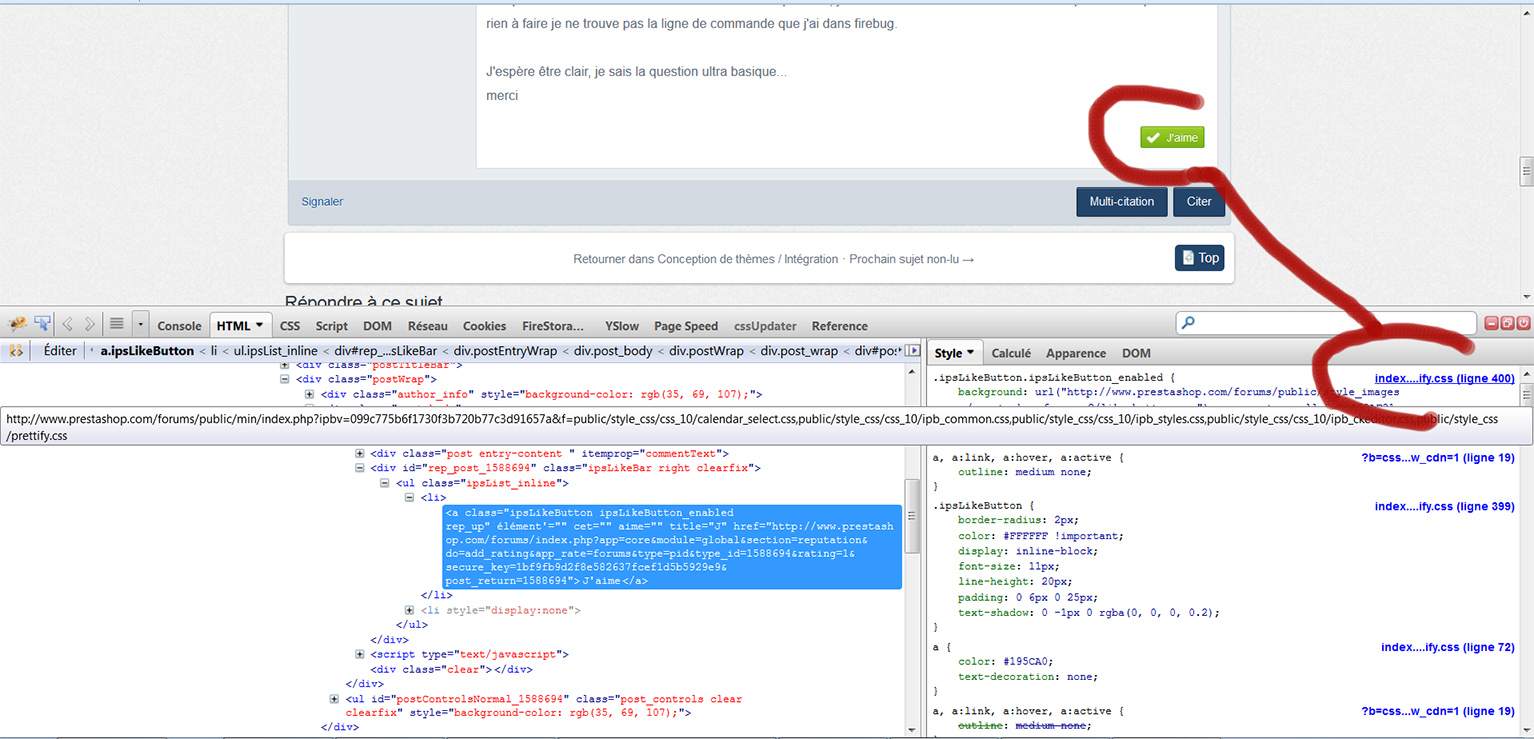This screenshot has width=1534, height=739.
Task: Open the YSlow panel
Action: (x=622, y=326)
